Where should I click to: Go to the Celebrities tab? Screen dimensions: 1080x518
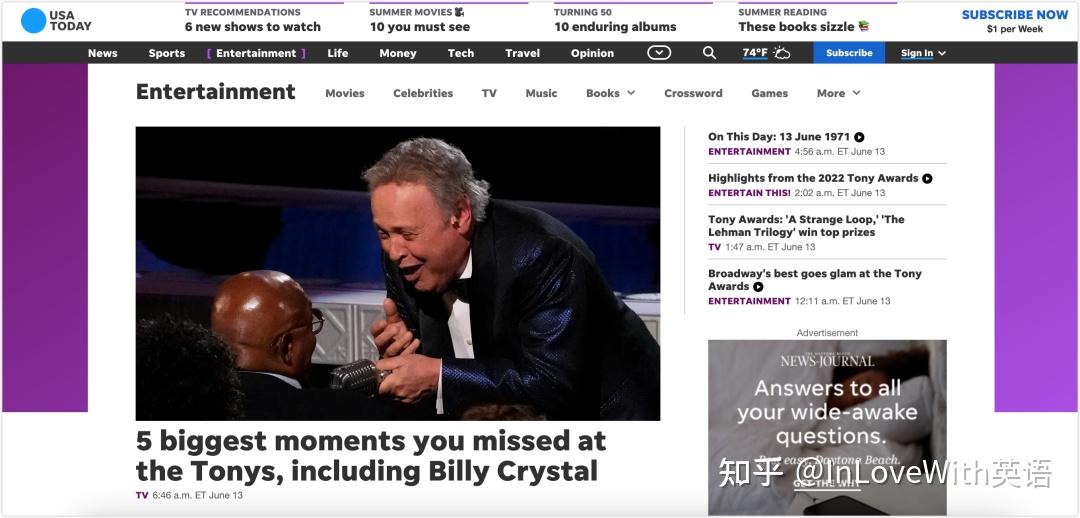[x=423, y=93]
